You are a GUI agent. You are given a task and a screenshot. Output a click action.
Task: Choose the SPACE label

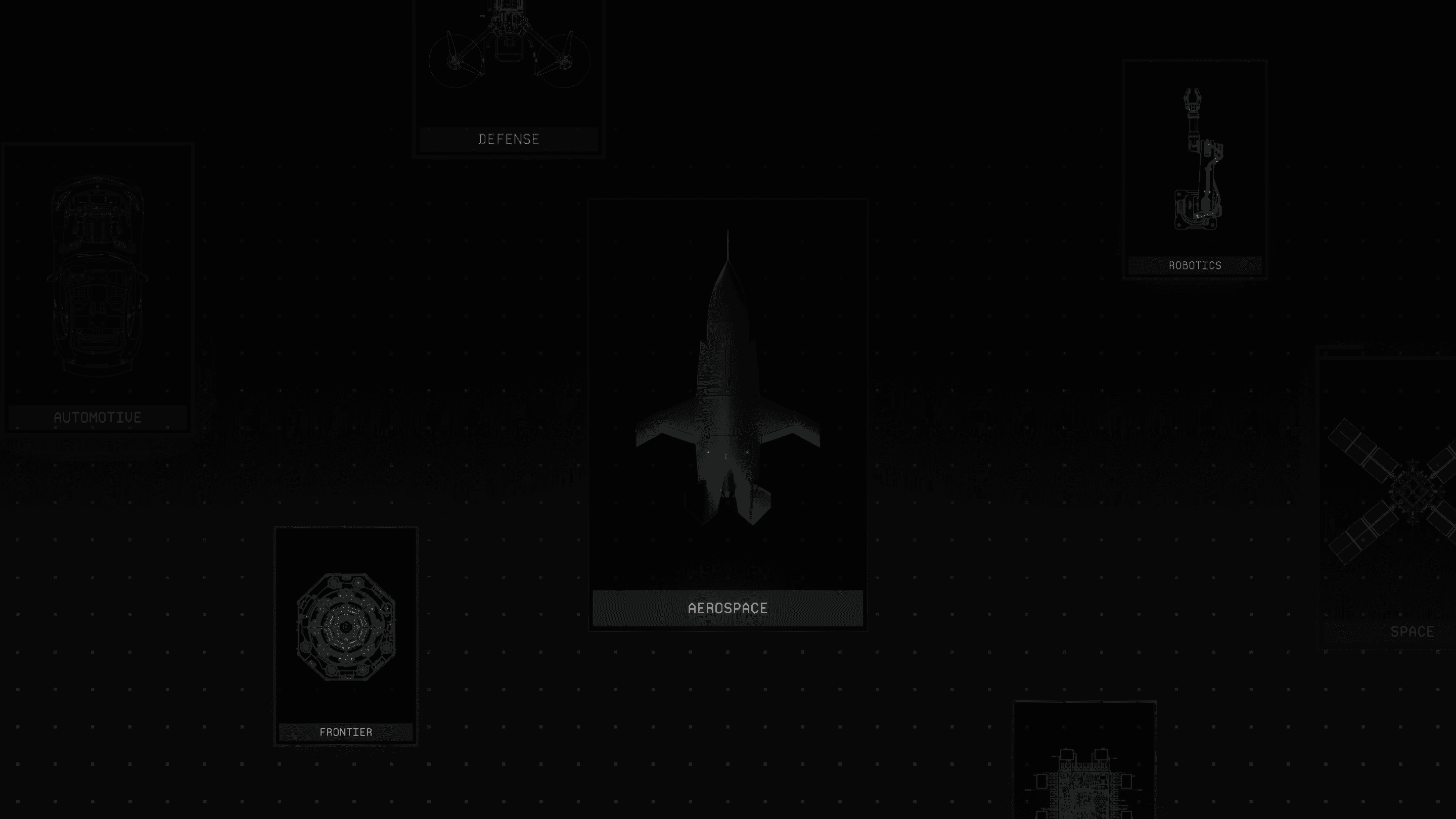pos(1412,631)
